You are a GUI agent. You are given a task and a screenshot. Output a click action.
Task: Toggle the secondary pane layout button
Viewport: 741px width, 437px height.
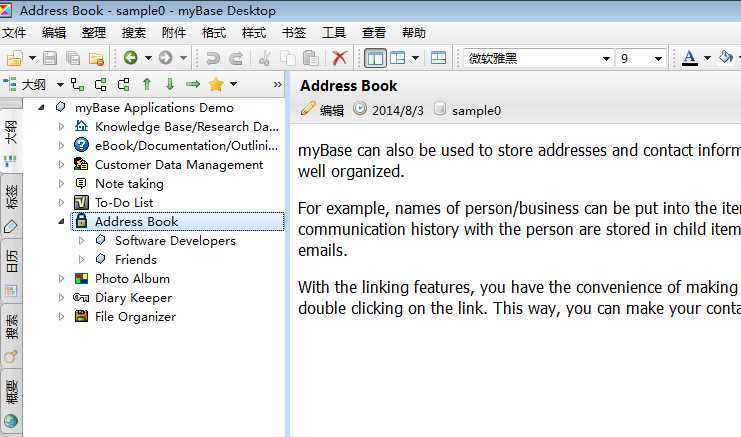[397, 58]
